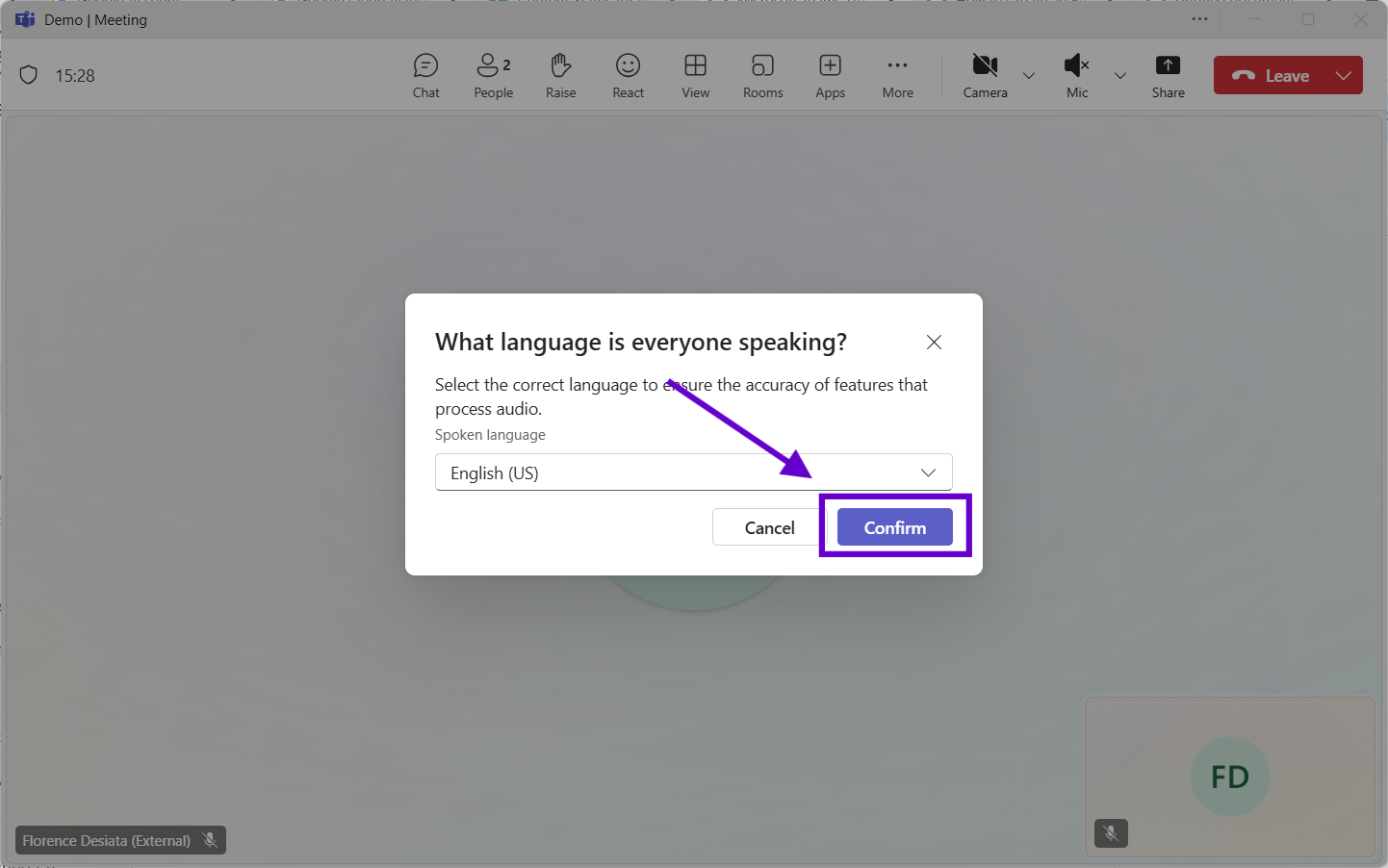
Task: Confirm the spoken language
Action: 895,527
